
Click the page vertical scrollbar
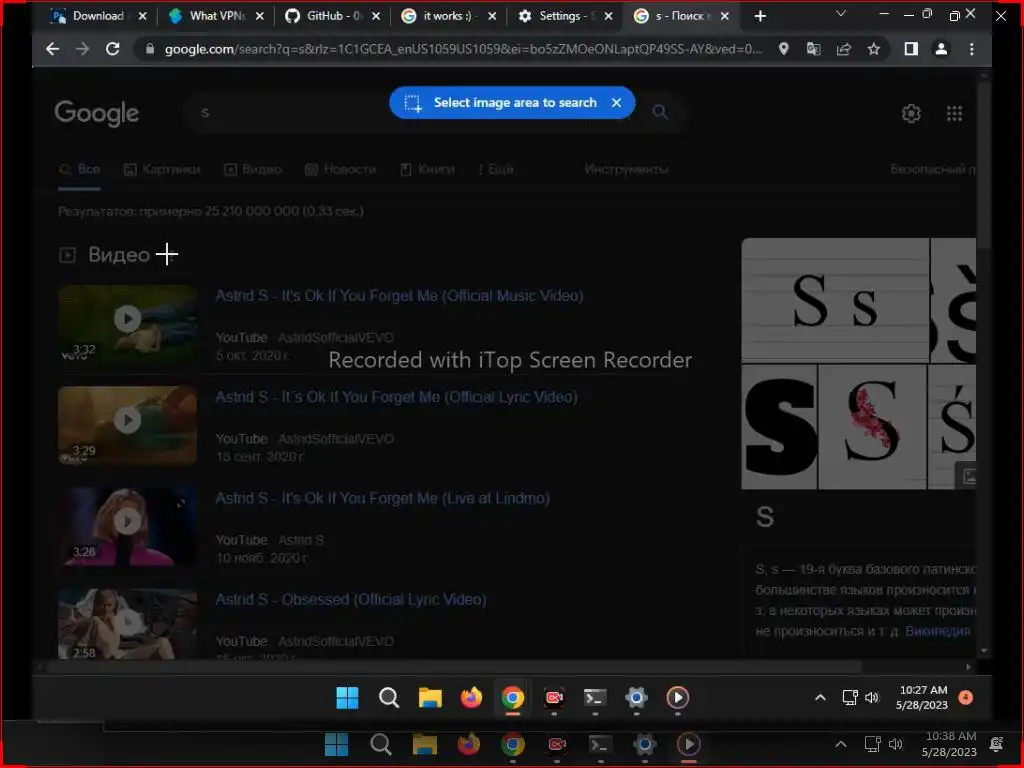[x=984, y=163]
